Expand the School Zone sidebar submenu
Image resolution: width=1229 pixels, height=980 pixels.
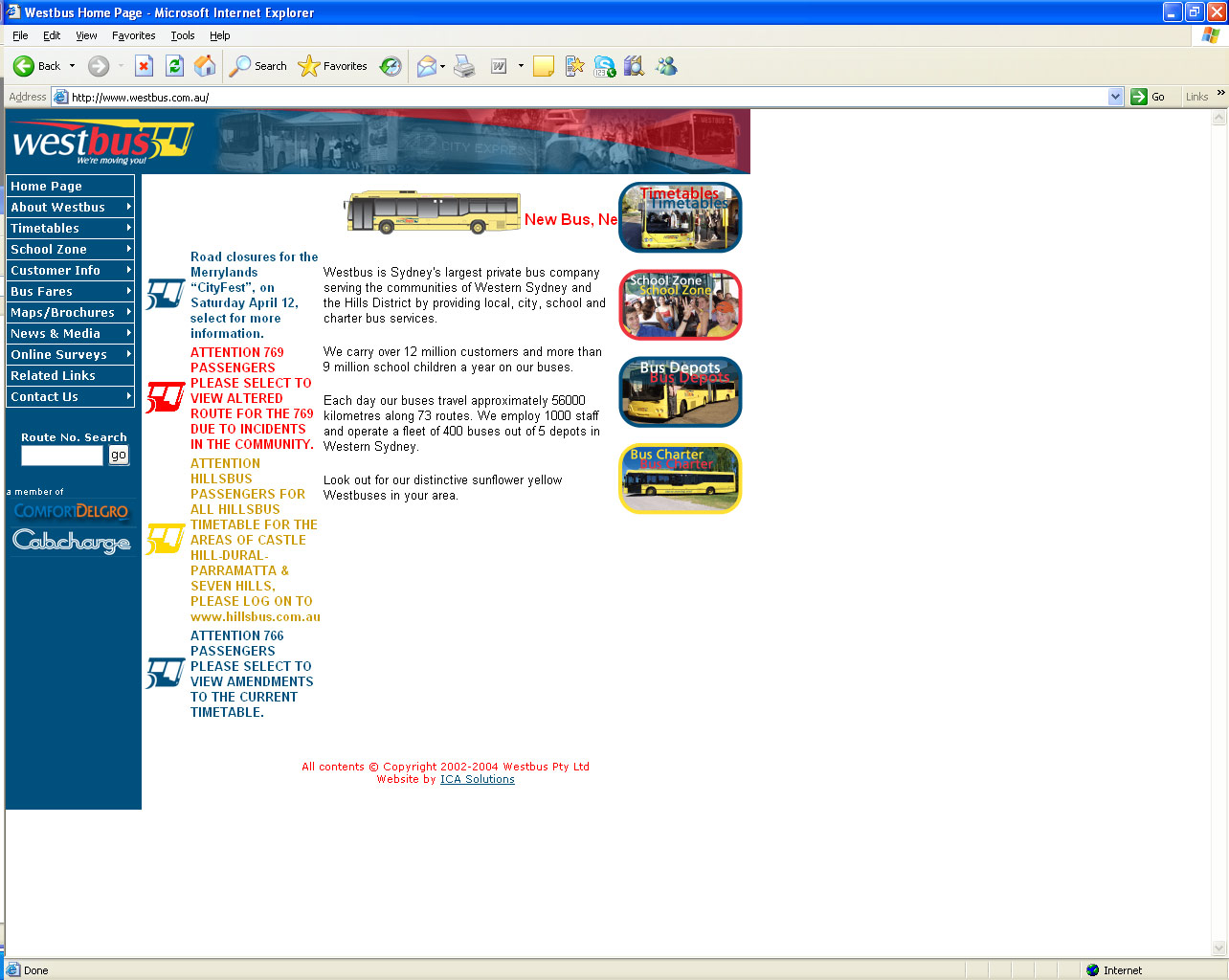click(x=129, y=249)
